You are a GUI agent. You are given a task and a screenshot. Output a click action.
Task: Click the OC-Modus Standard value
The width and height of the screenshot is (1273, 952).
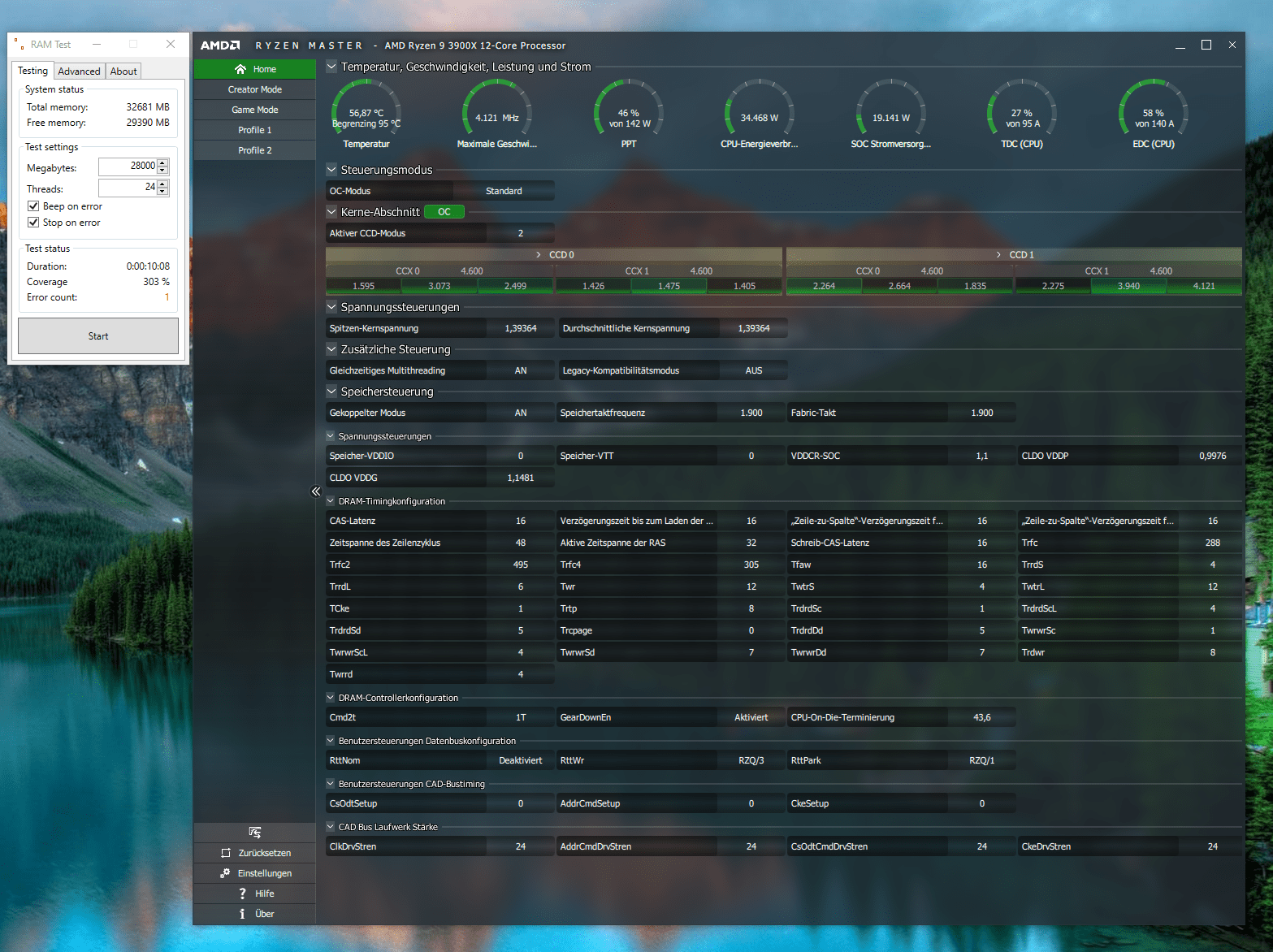pyautogui.click(x=504, y=191)
